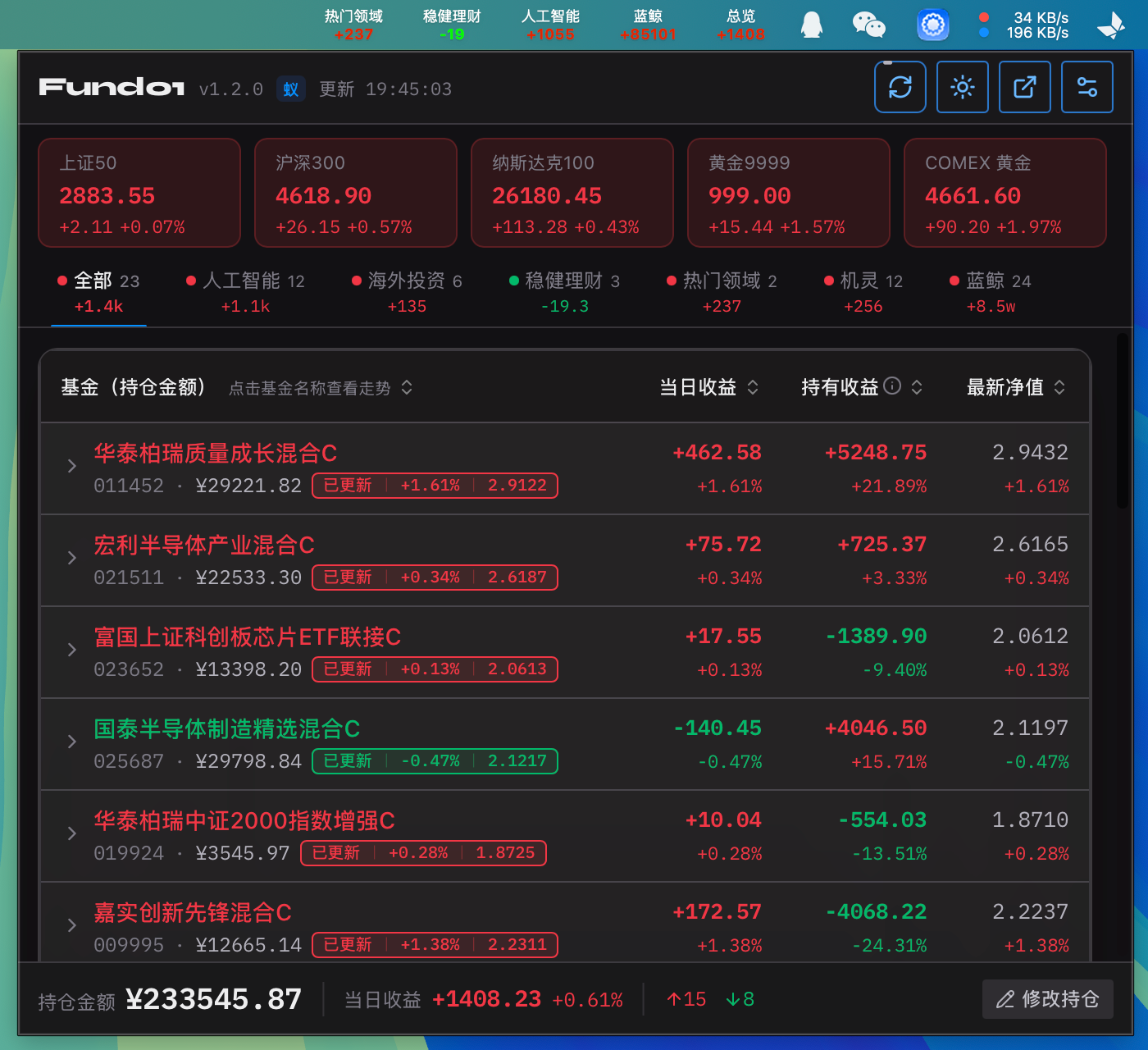Sort by fund name arrows
The width and height of the screenshot is (1148, 1050).
point(407,387)
